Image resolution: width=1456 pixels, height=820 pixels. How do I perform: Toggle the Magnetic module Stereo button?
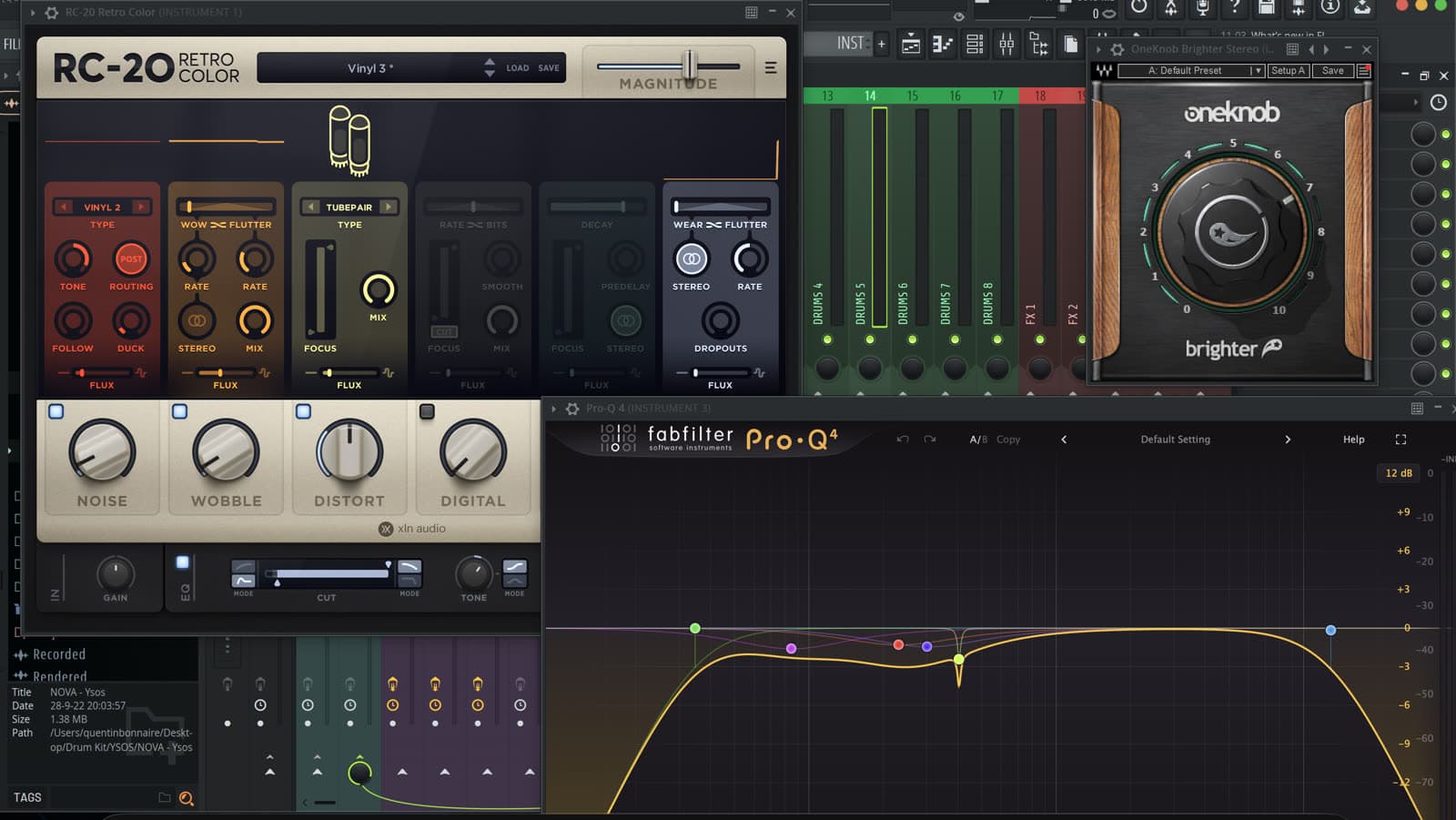coord(692,259)
